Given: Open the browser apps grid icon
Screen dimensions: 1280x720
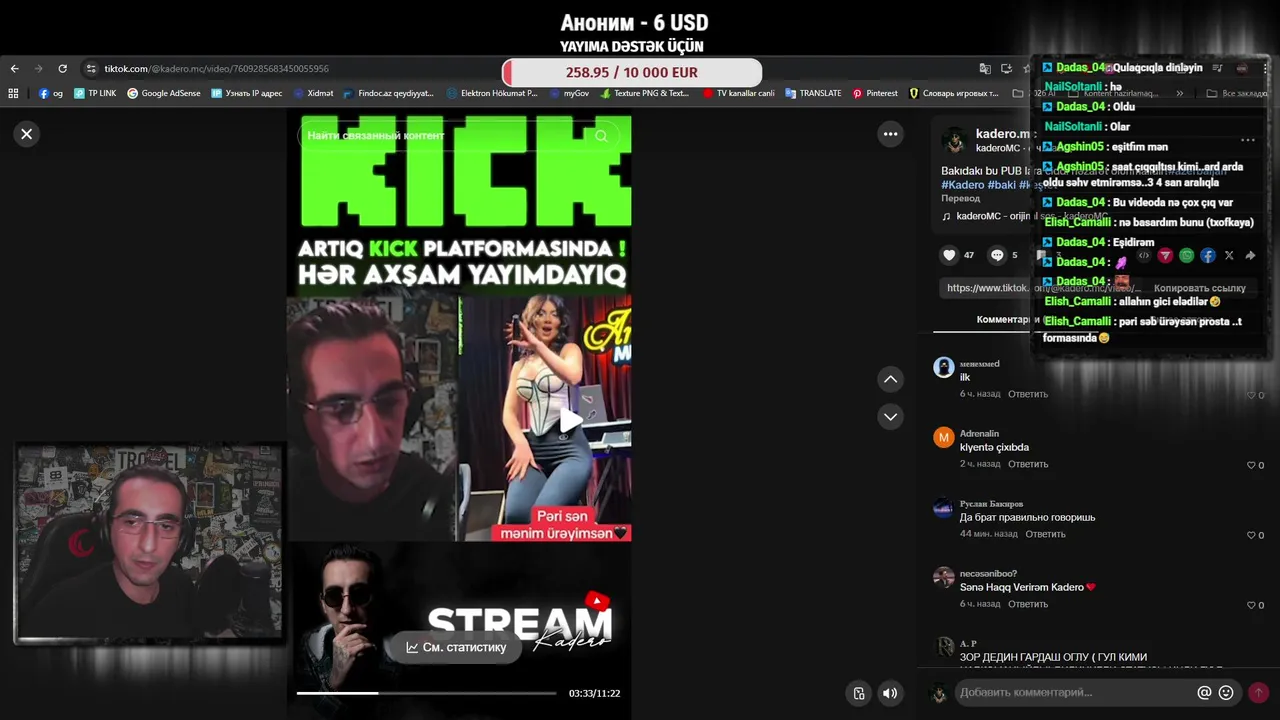Looking at the screenshot, I should (x=13, y=93).
